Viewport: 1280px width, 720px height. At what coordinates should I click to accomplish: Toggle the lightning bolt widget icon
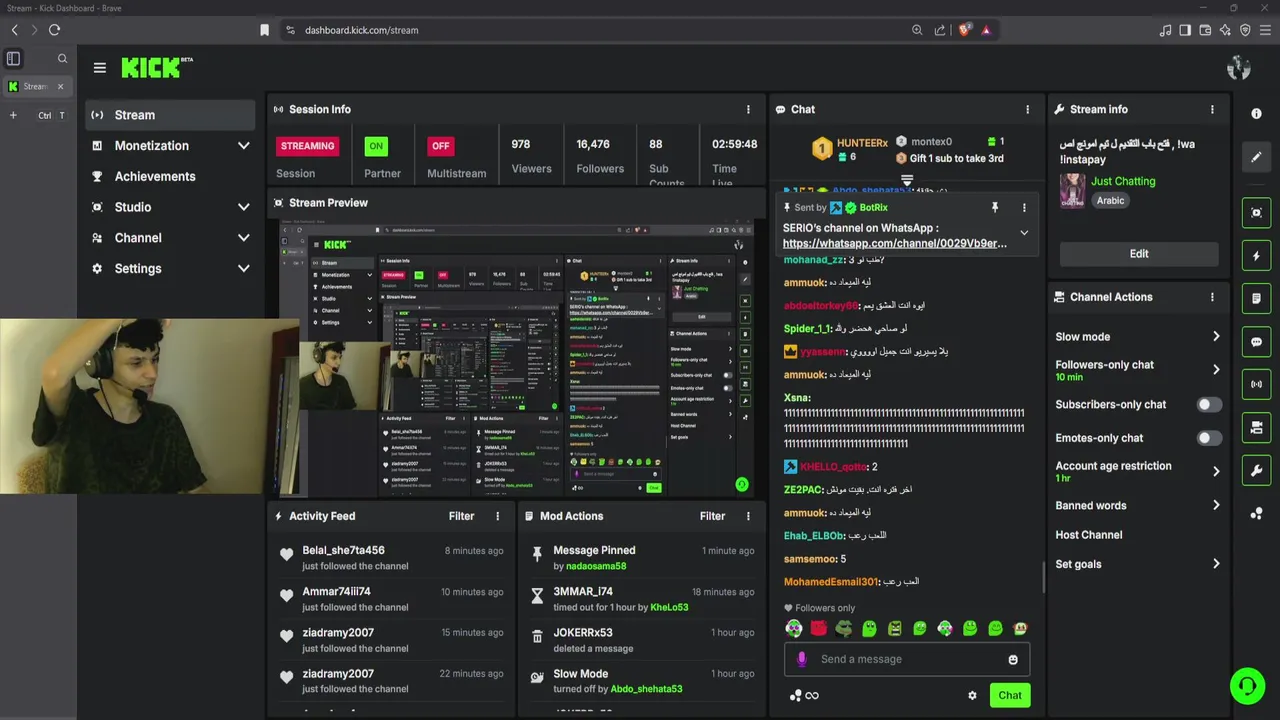point(1257,256)
